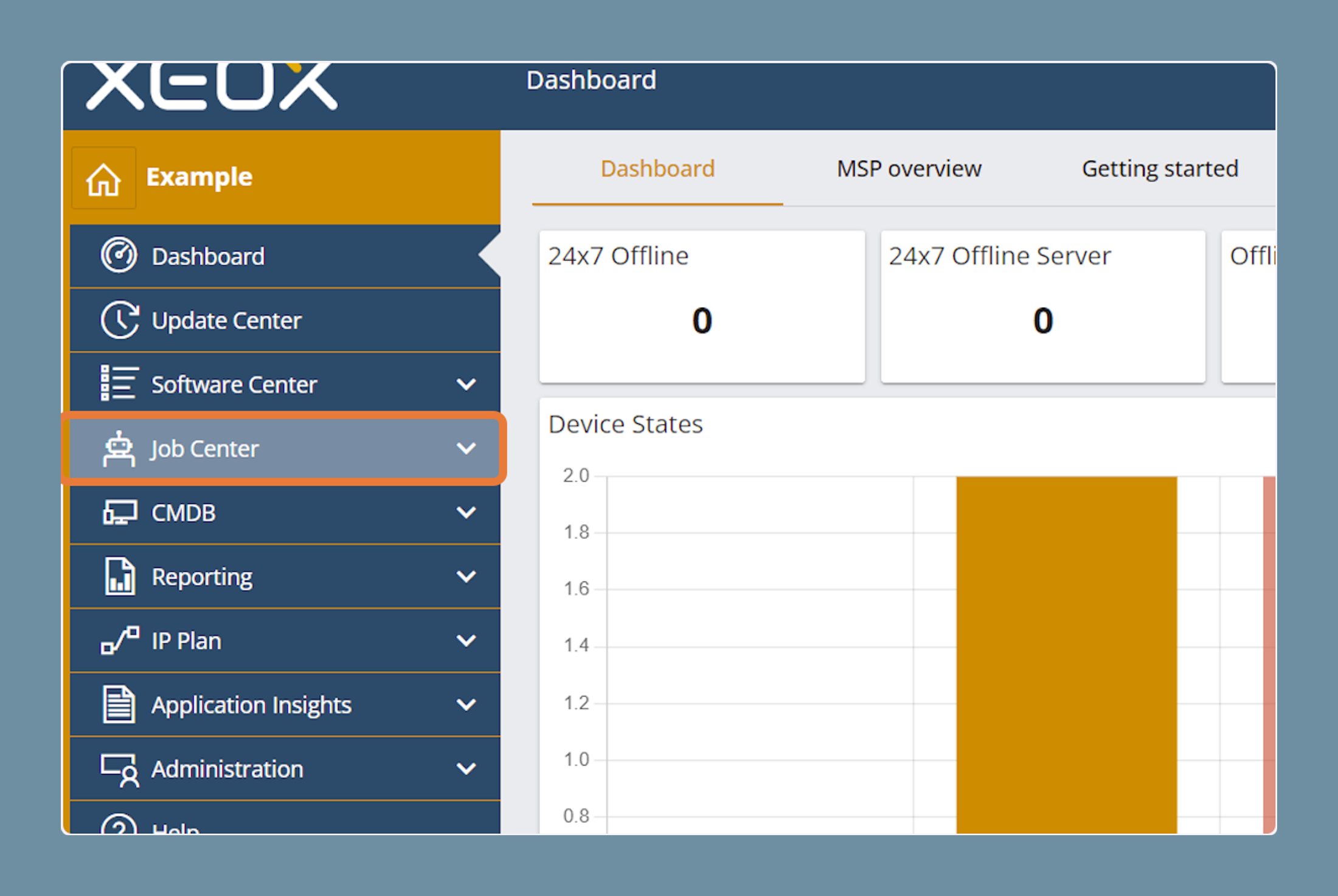1338x896 pixels.
Task: Expand the IP Plan chevron
Action: tap(466, 641)
